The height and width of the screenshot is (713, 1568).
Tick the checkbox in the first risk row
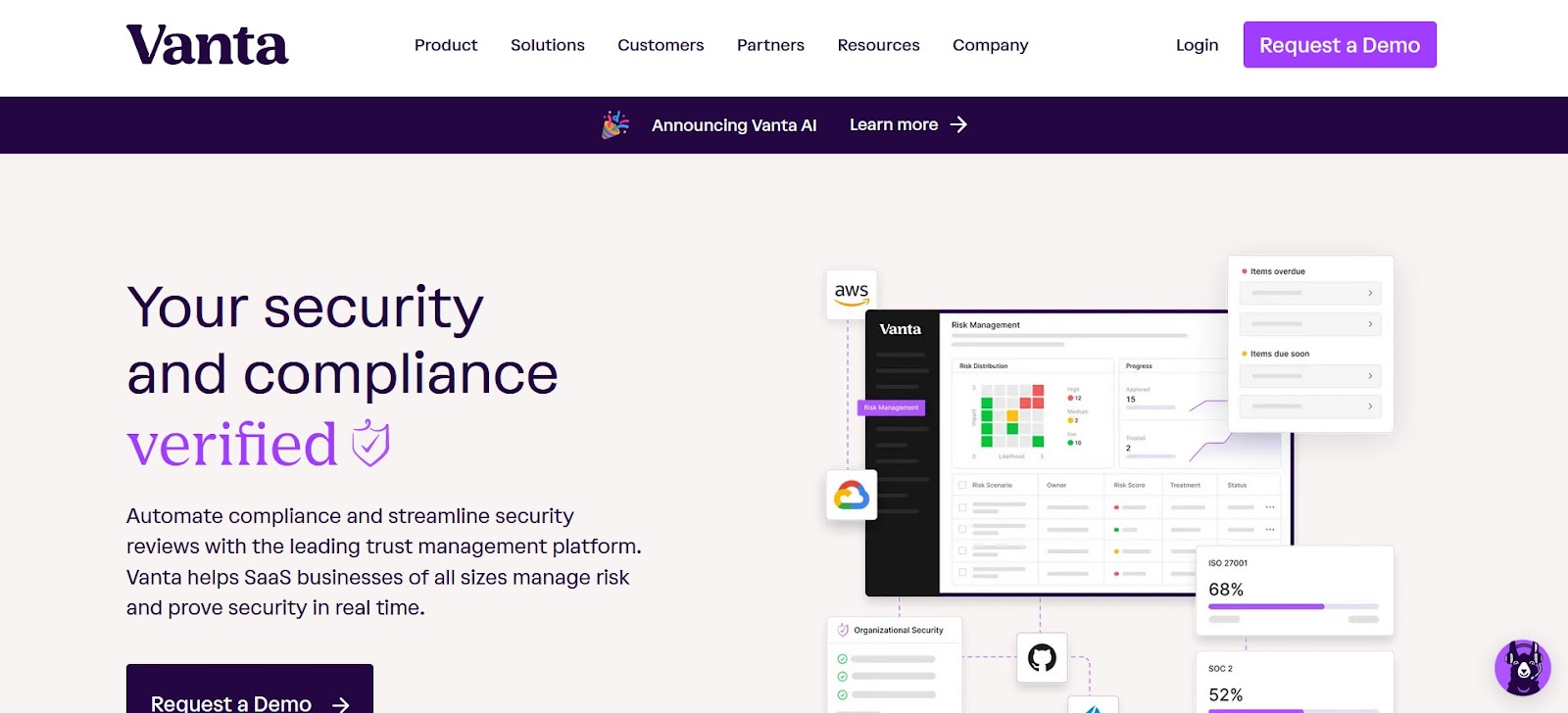[962, 507]
